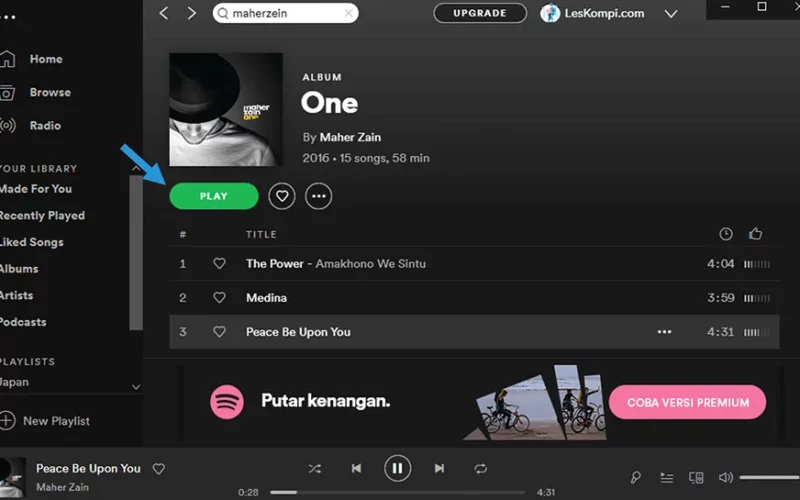The width and height of the screenshot is (800, 500).
Task: Skip to the previous track
Action: pos(356,468)
